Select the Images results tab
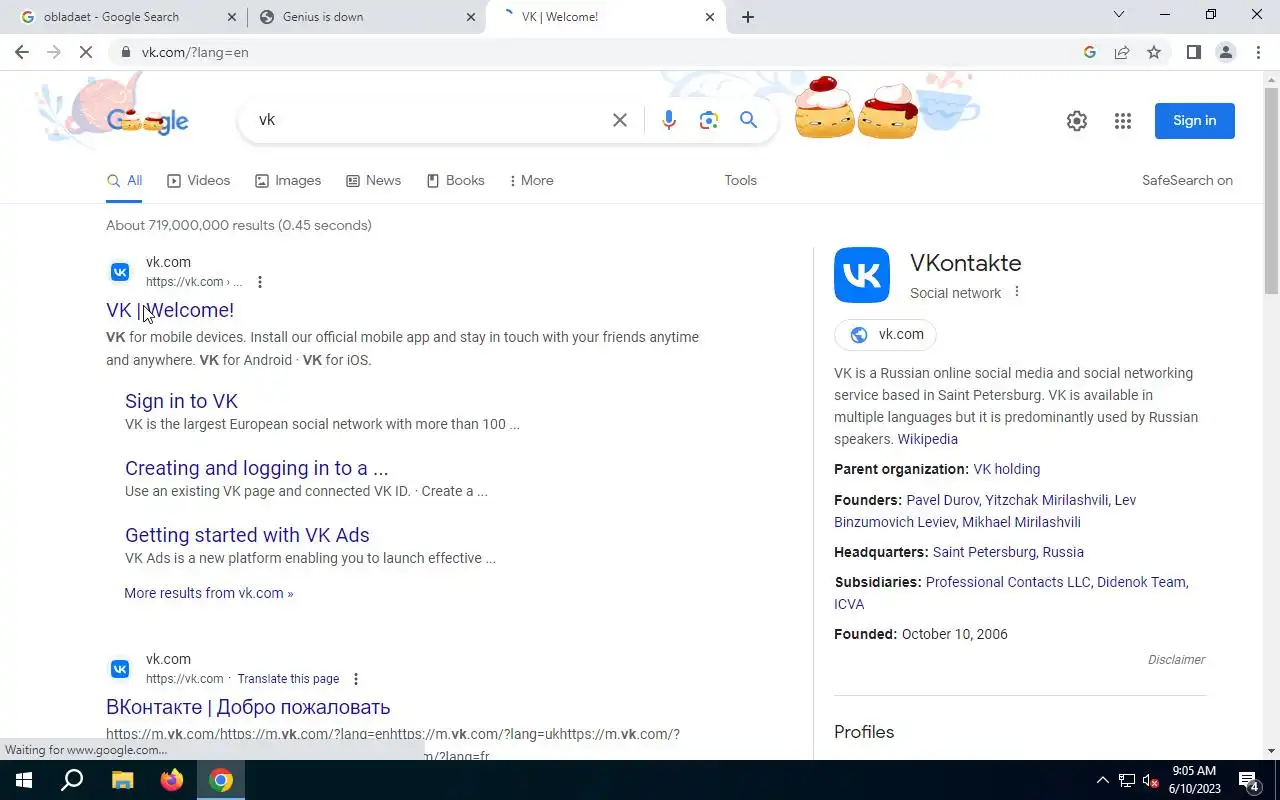This screenshot has width=1280, height=800. [288, 181]
